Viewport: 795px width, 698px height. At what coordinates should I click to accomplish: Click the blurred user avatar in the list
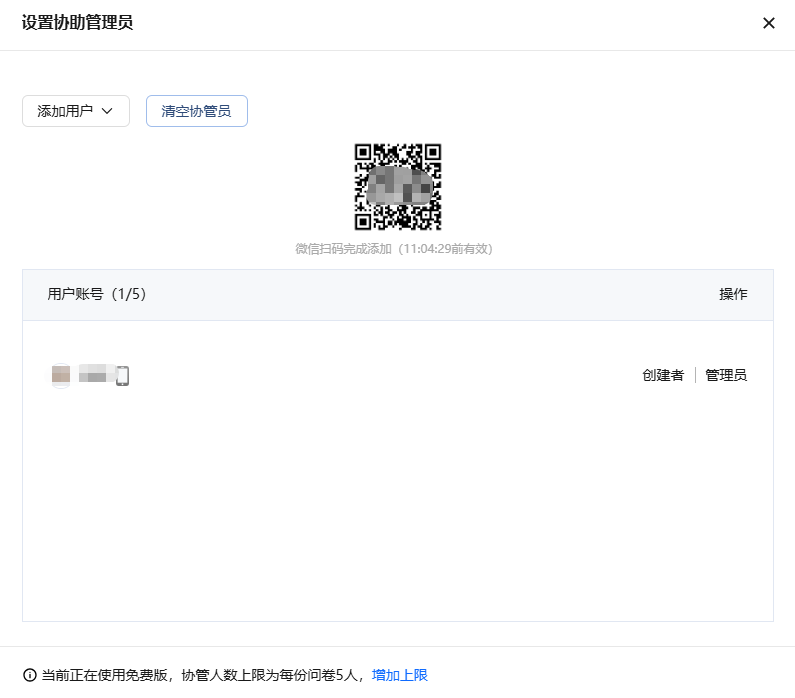61,376
